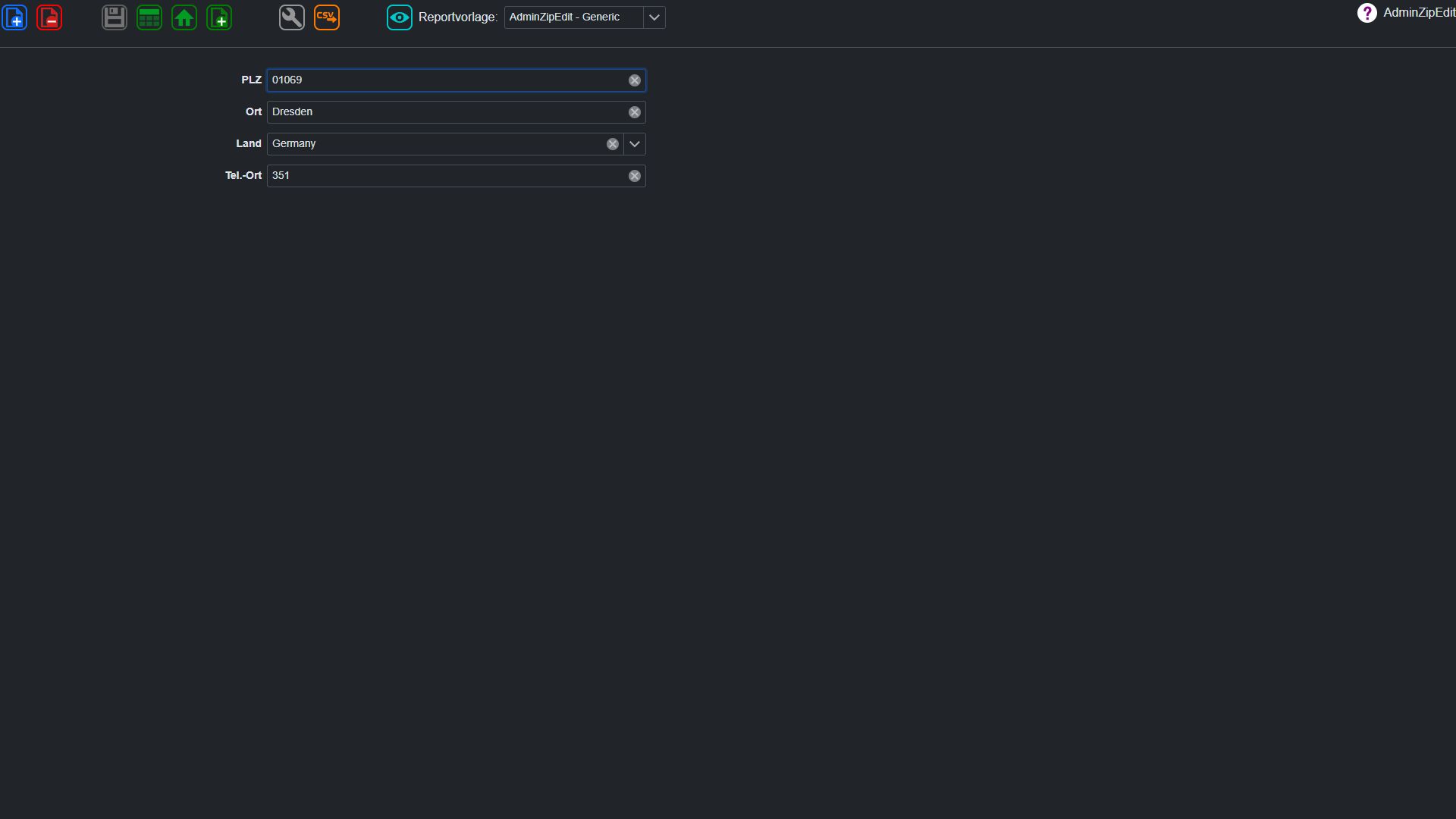Clear the PLZ field value
This screenshot has height=819, width=1456.
coord(635,80)
